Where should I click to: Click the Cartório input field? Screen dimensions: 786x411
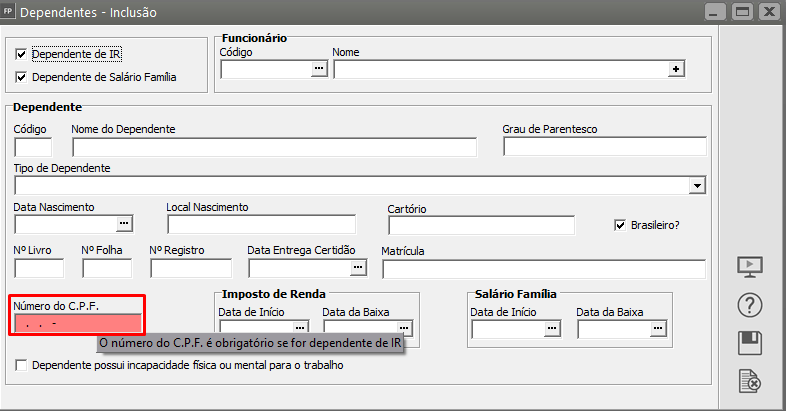point(481,225)
